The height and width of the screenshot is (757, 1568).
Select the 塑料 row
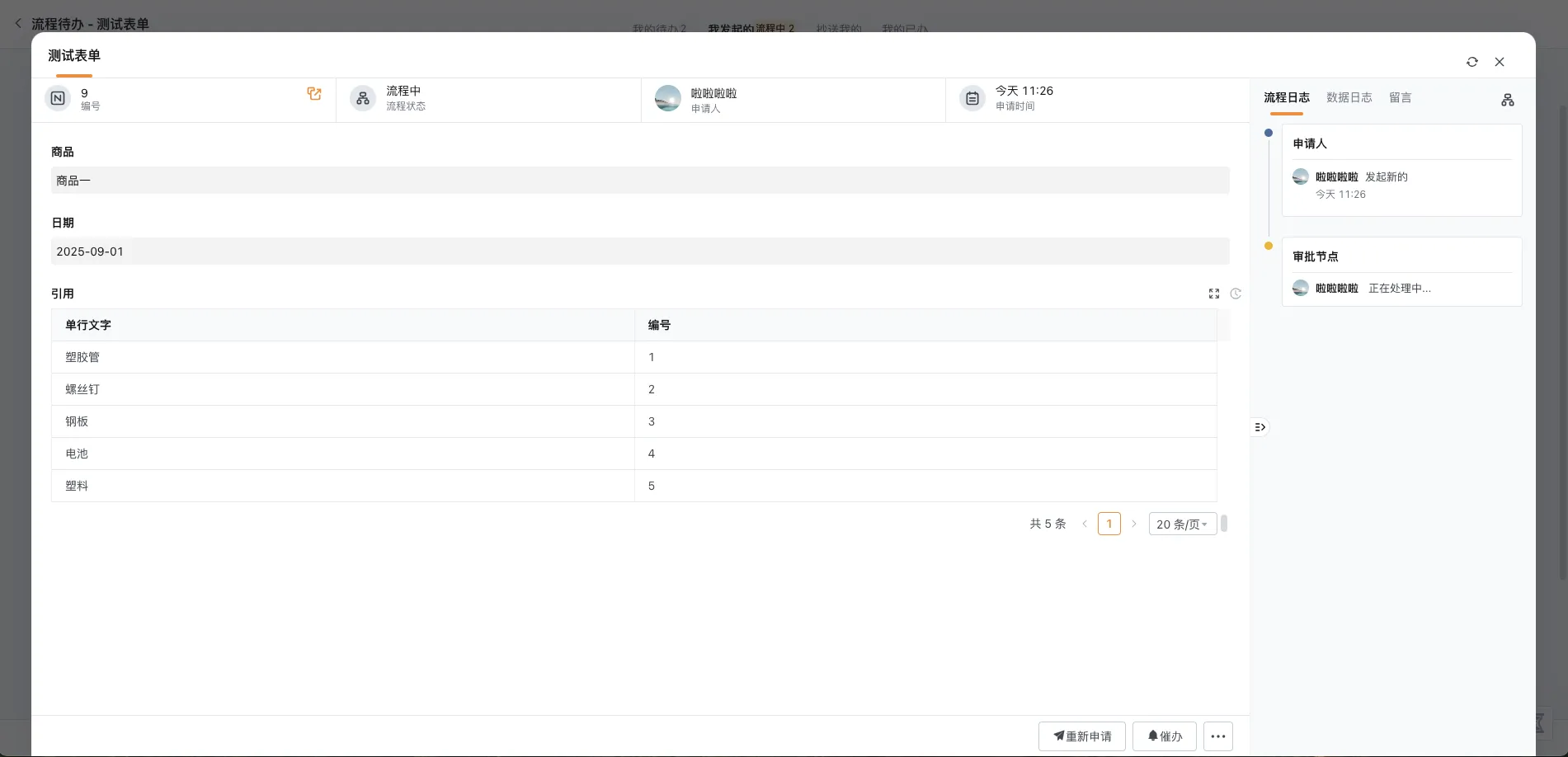coord(634,486)
